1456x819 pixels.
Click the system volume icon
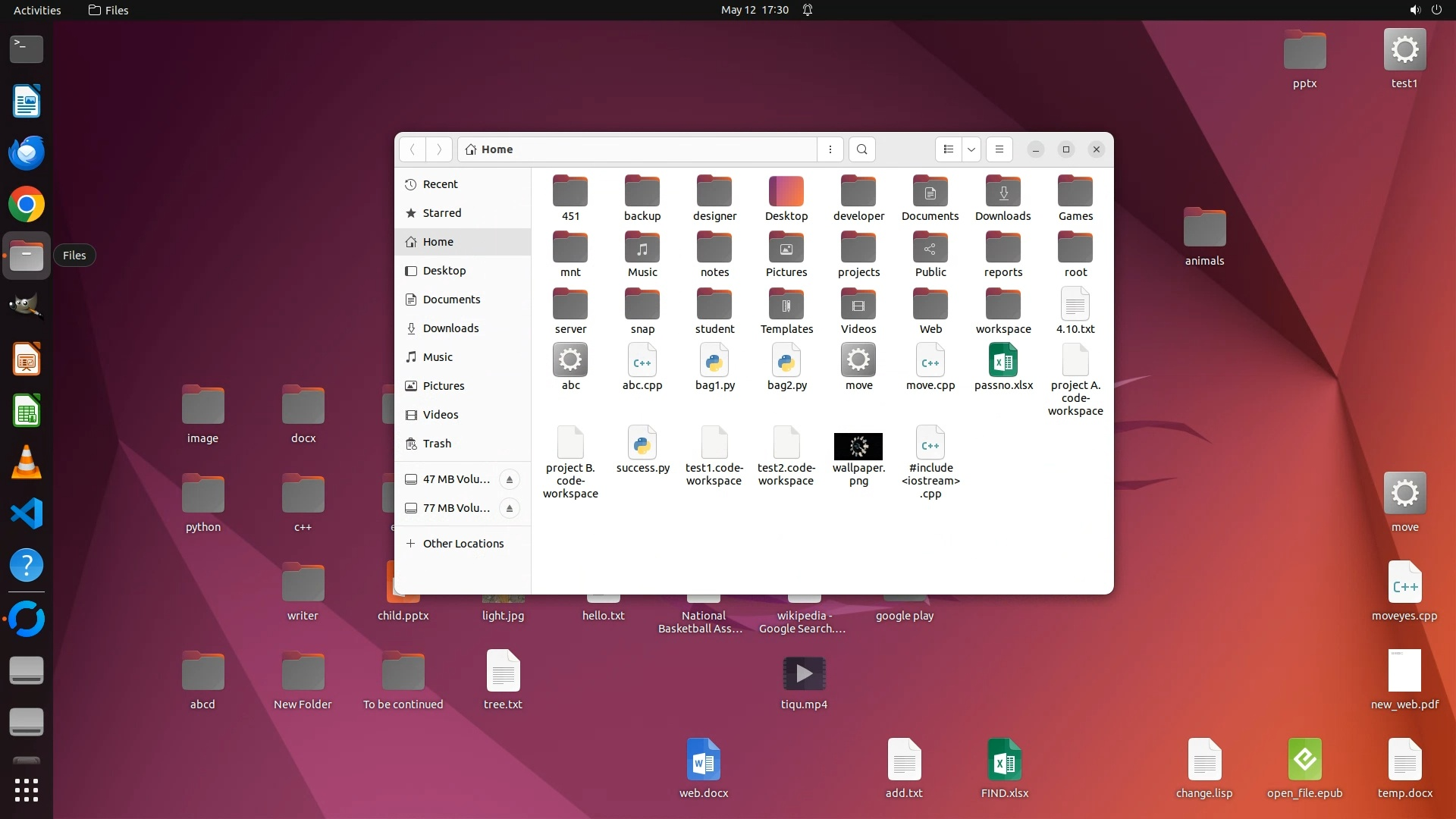pyautogui.click(x=1414, y=10)
